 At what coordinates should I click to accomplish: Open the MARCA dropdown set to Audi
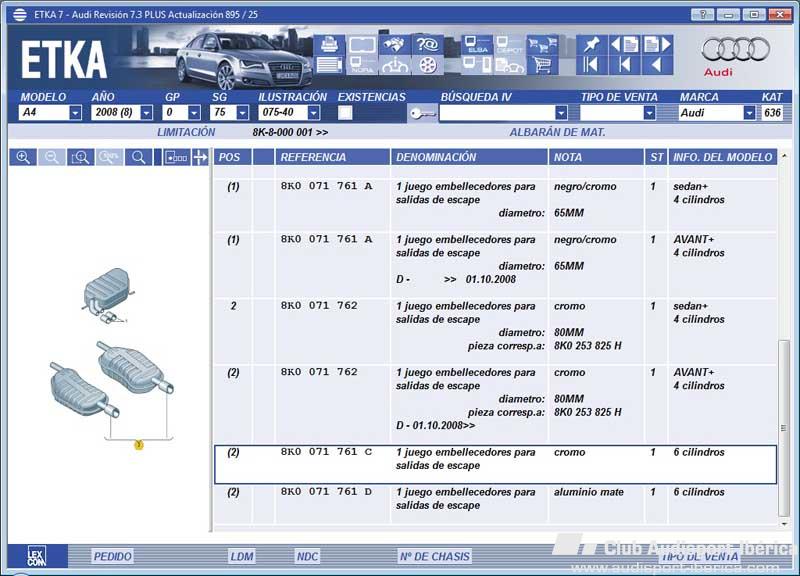749,113
